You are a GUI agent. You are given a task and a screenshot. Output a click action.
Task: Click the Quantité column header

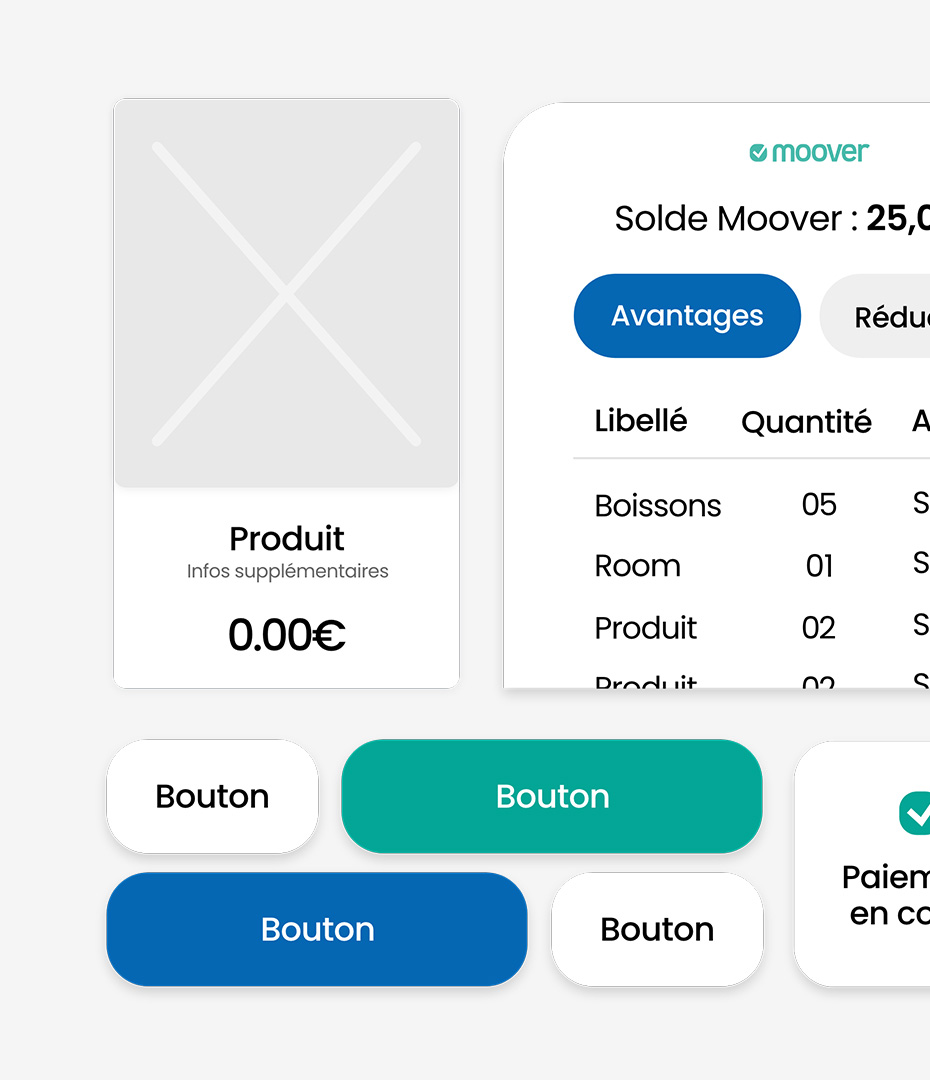pos(806,422)
